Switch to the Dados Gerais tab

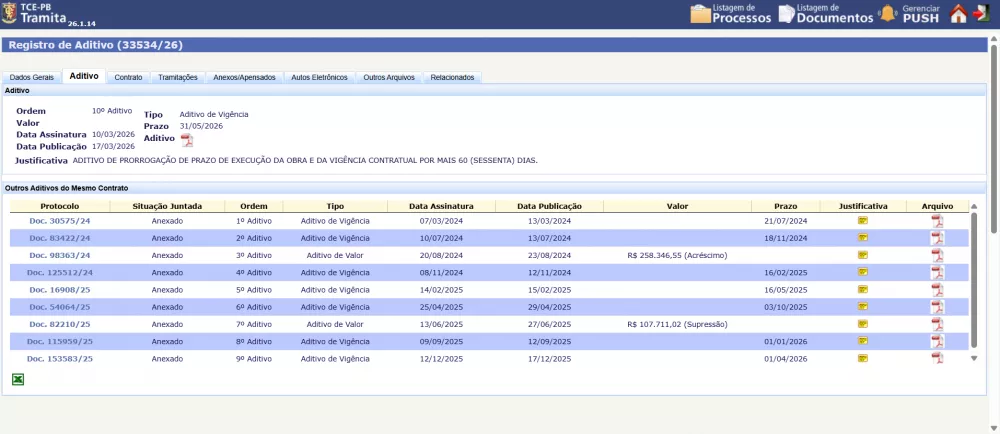pos(31,77)
